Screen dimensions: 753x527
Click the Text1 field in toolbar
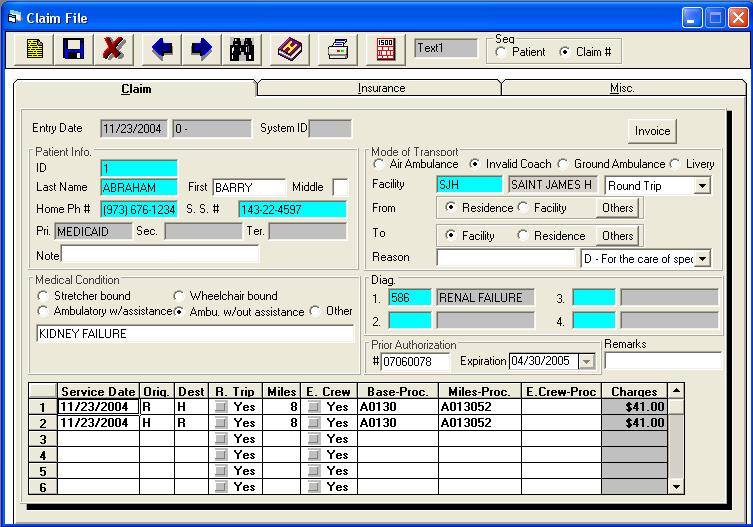pyautogui.click(x=446, y=48)
